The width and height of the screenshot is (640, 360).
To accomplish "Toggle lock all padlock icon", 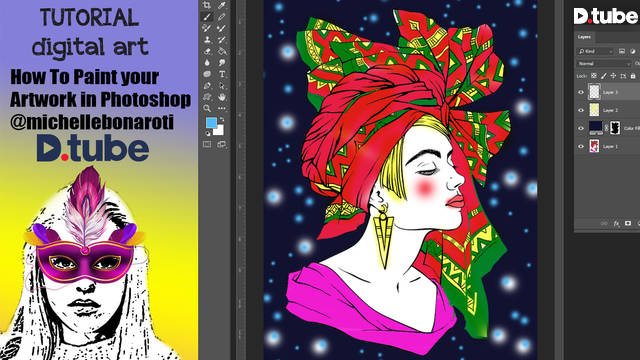I will (x=633, y=76).
